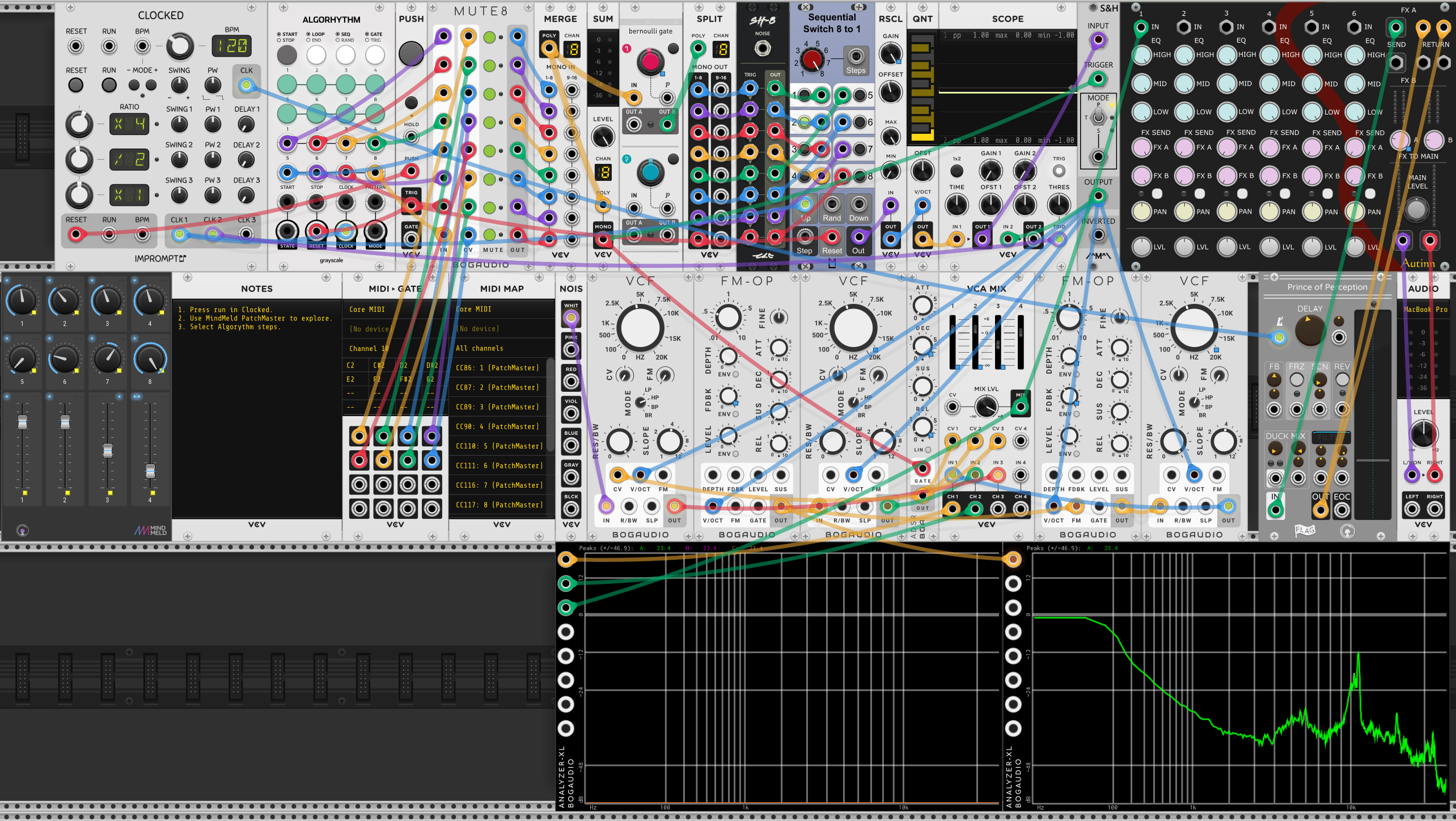This screenshot has height=821, width=1456.
Task: Select the CC117: 8 (PatchMaster) mapping row
Action: (499, 505)
